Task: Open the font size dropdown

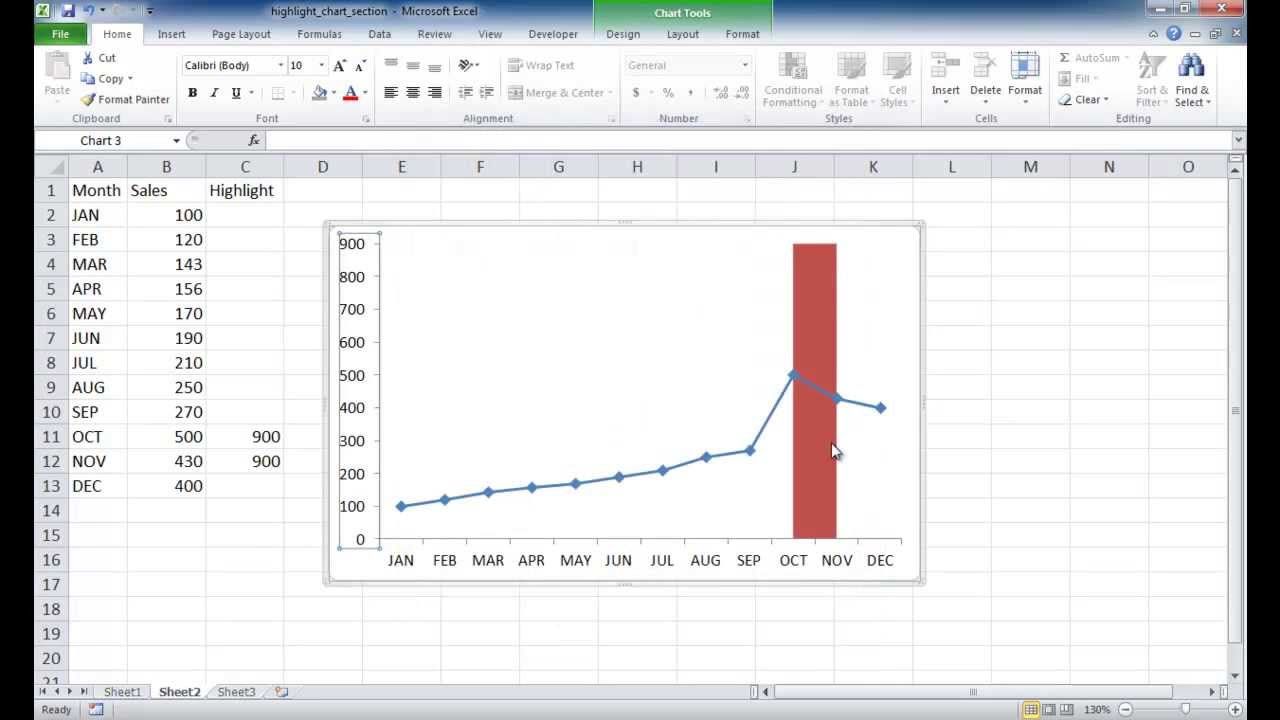Action: click(x=321, y=65)
